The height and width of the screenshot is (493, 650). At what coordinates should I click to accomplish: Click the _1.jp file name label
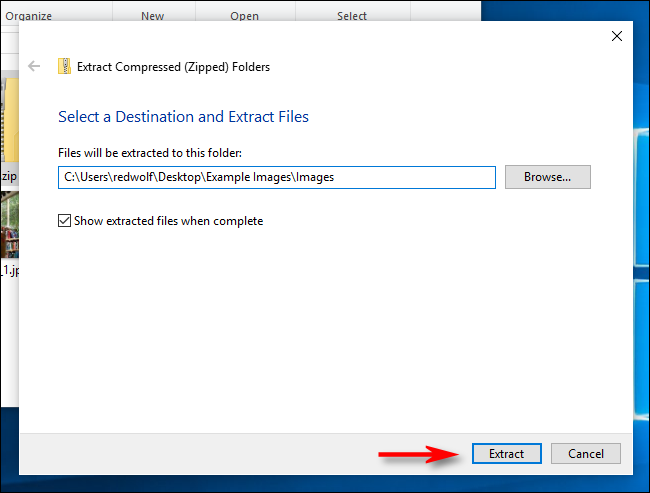(x=8, y=271)
